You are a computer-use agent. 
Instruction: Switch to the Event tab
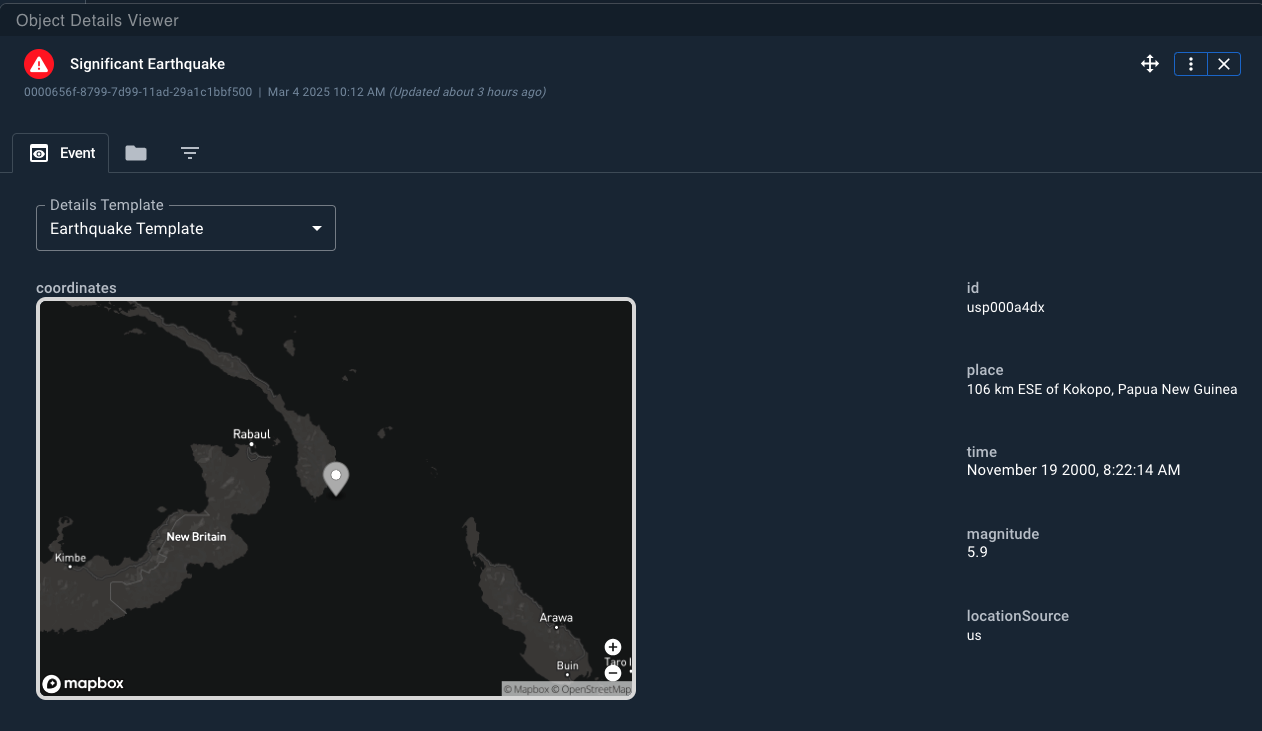click(x=60, y=153)
